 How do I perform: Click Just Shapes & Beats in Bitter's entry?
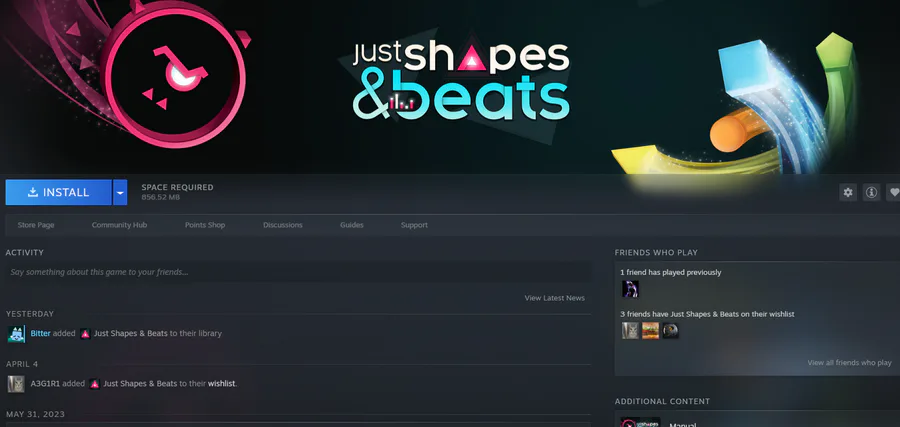[131, 333]
